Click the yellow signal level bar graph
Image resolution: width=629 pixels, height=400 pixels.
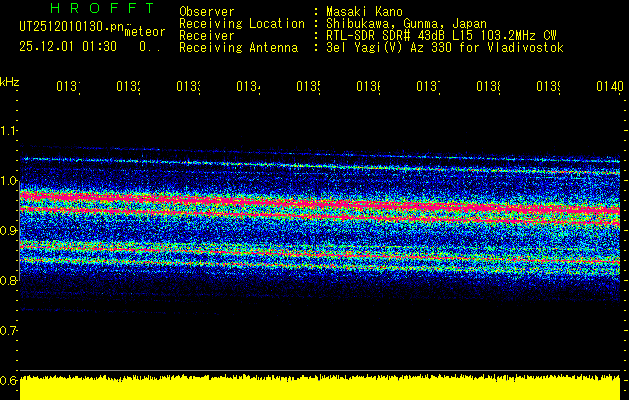320,389
